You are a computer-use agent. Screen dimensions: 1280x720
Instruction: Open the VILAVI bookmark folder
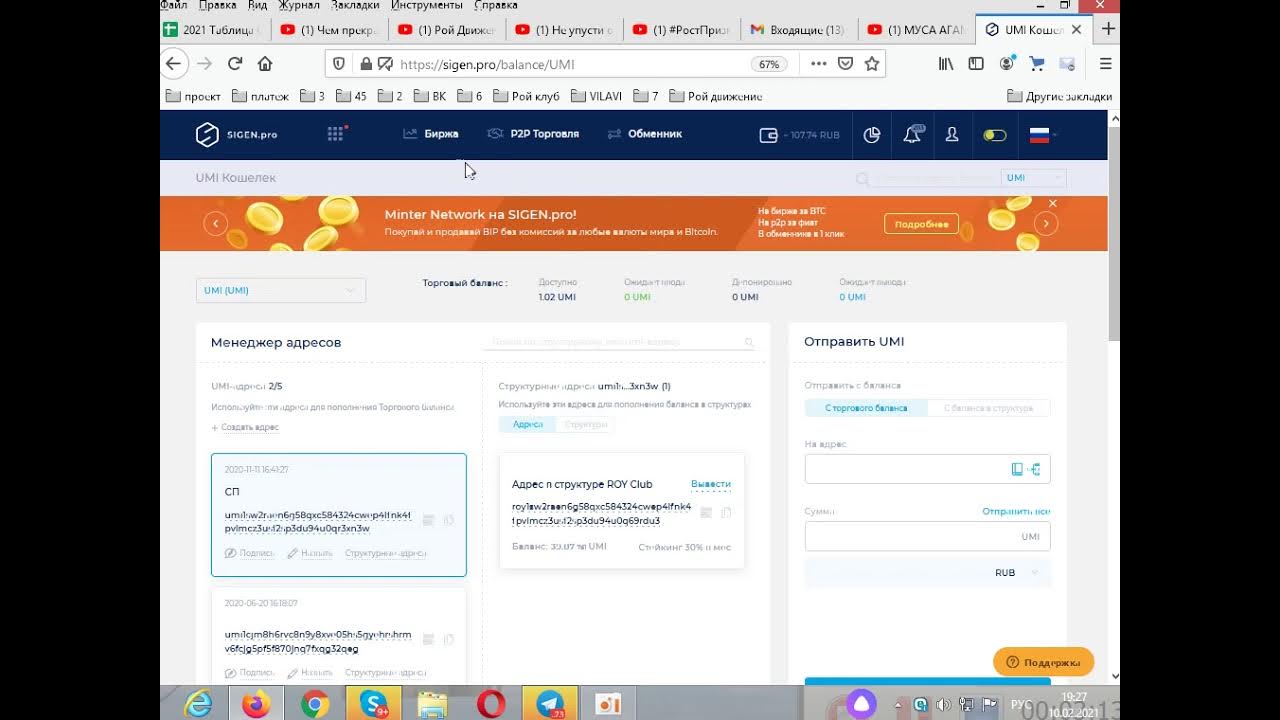coord(597,96)
